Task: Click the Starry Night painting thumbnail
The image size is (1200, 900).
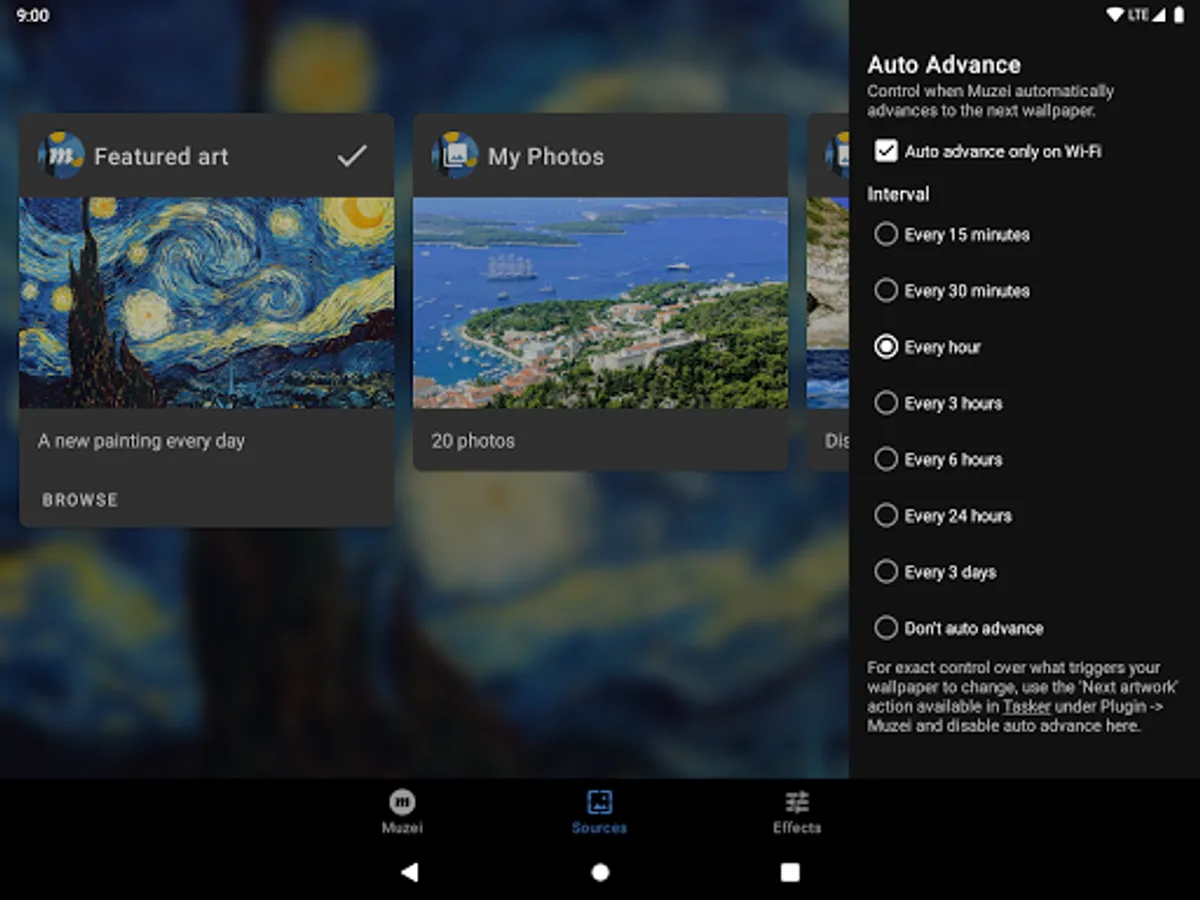Action: point(207,302)
